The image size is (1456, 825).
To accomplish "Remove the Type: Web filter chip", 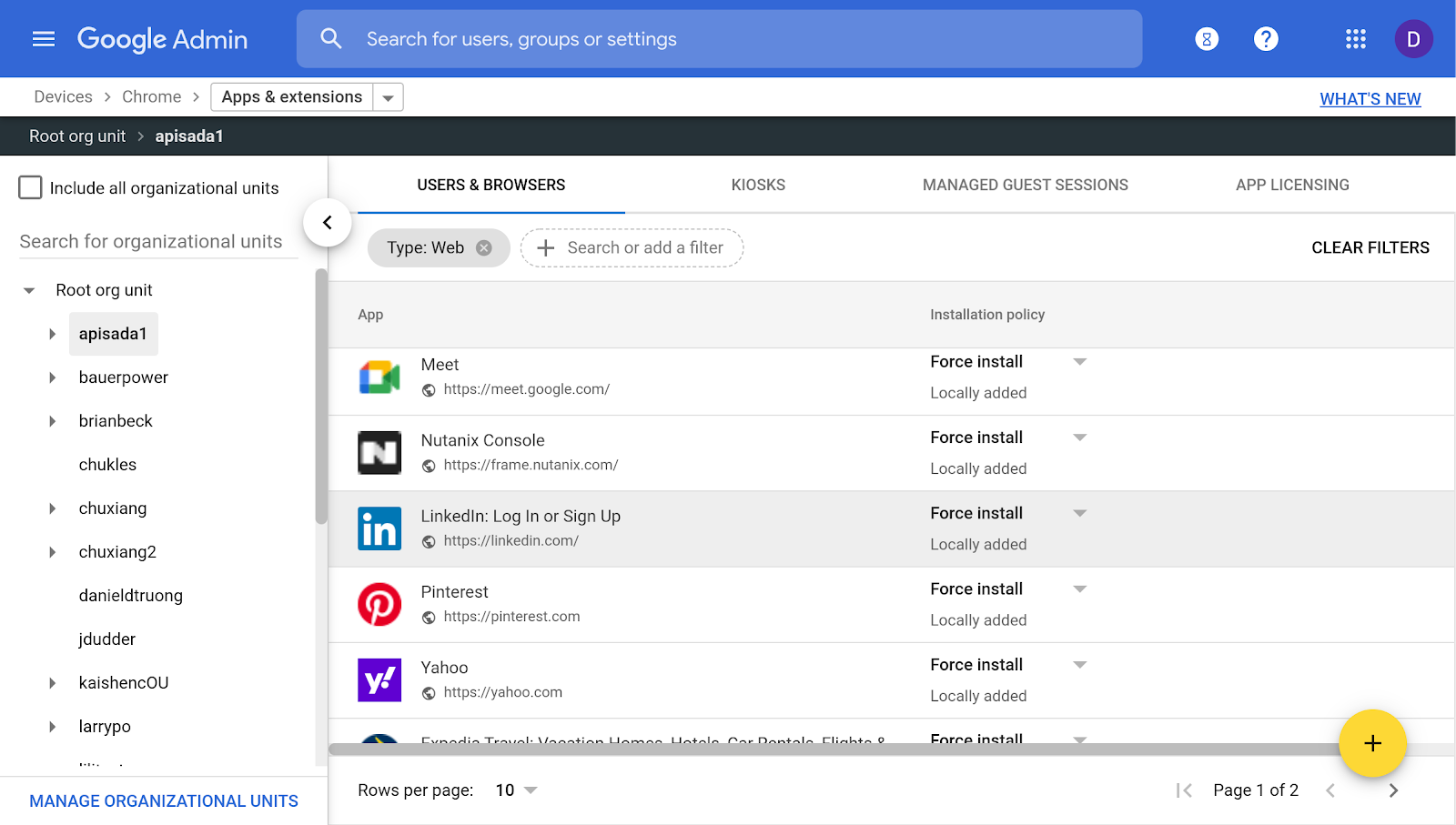I will pos(484,248).
